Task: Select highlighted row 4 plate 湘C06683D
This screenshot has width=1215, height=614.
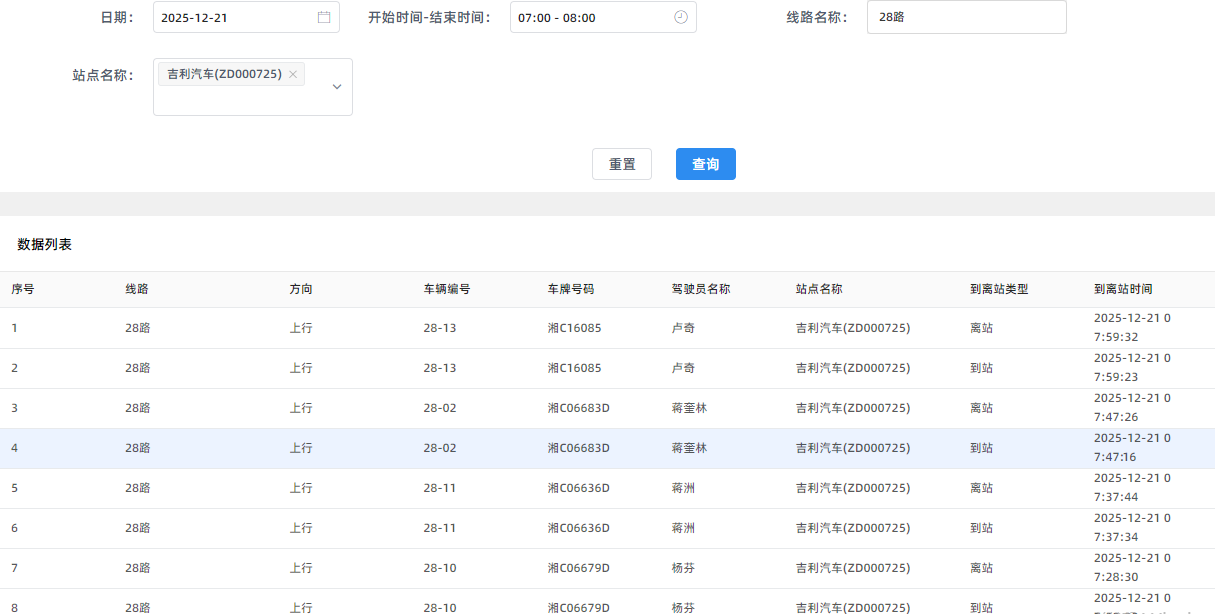Action: [578, 448]
